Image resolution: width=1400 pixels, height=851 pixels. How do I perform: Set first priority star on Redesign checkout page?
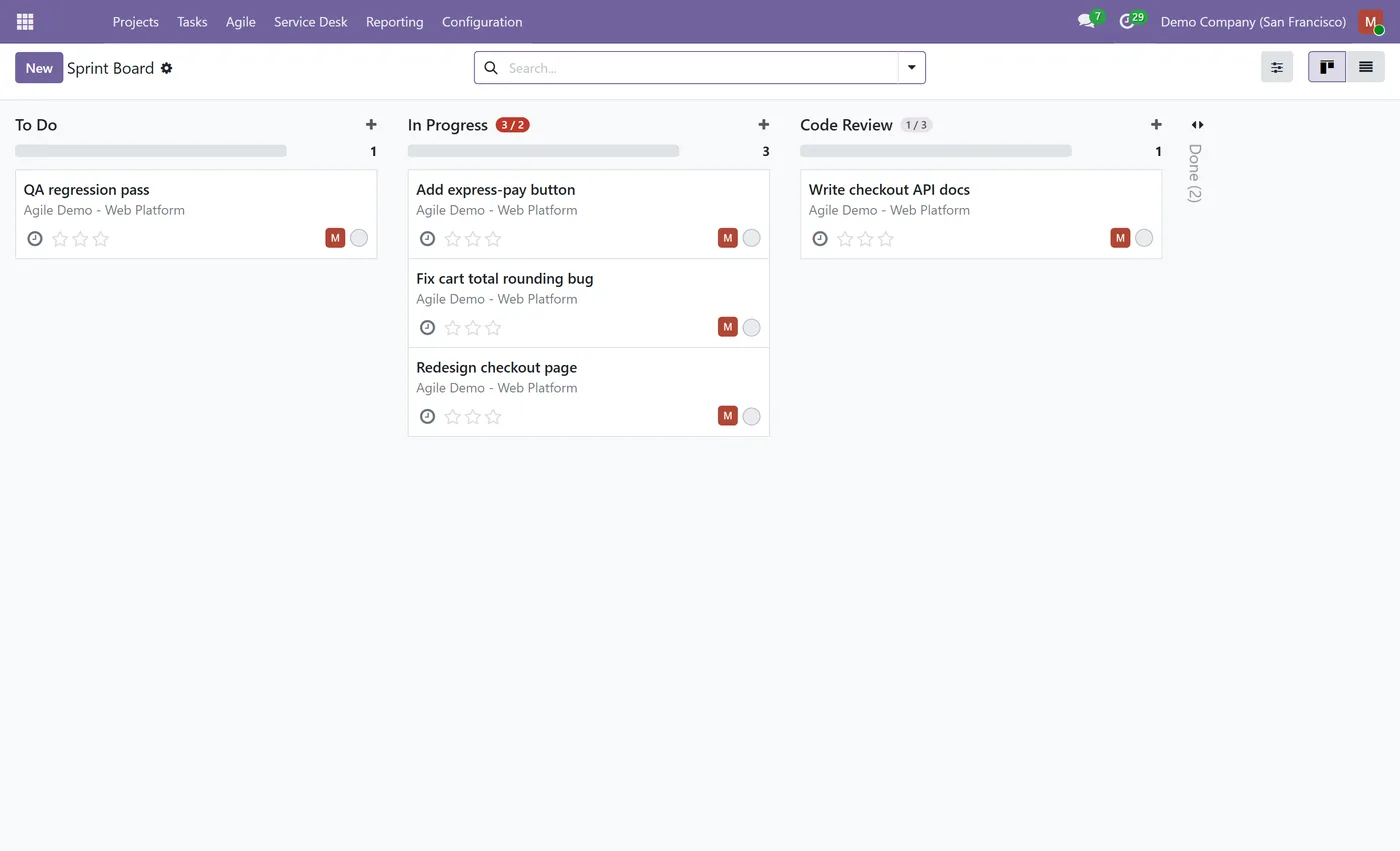pyautogui.click(x=453, y=417)
